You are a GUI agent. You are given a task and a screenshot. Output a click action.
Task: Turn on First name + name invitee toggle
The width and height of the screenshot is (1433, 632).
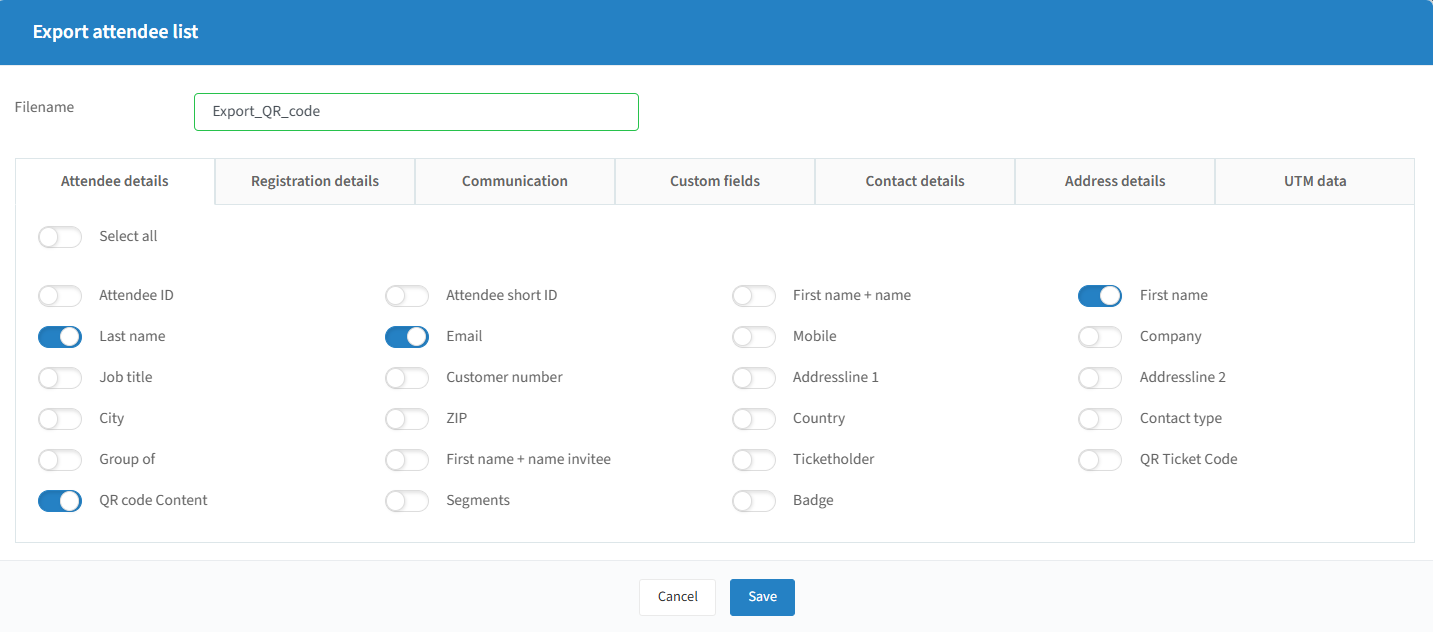coord(407,460)
